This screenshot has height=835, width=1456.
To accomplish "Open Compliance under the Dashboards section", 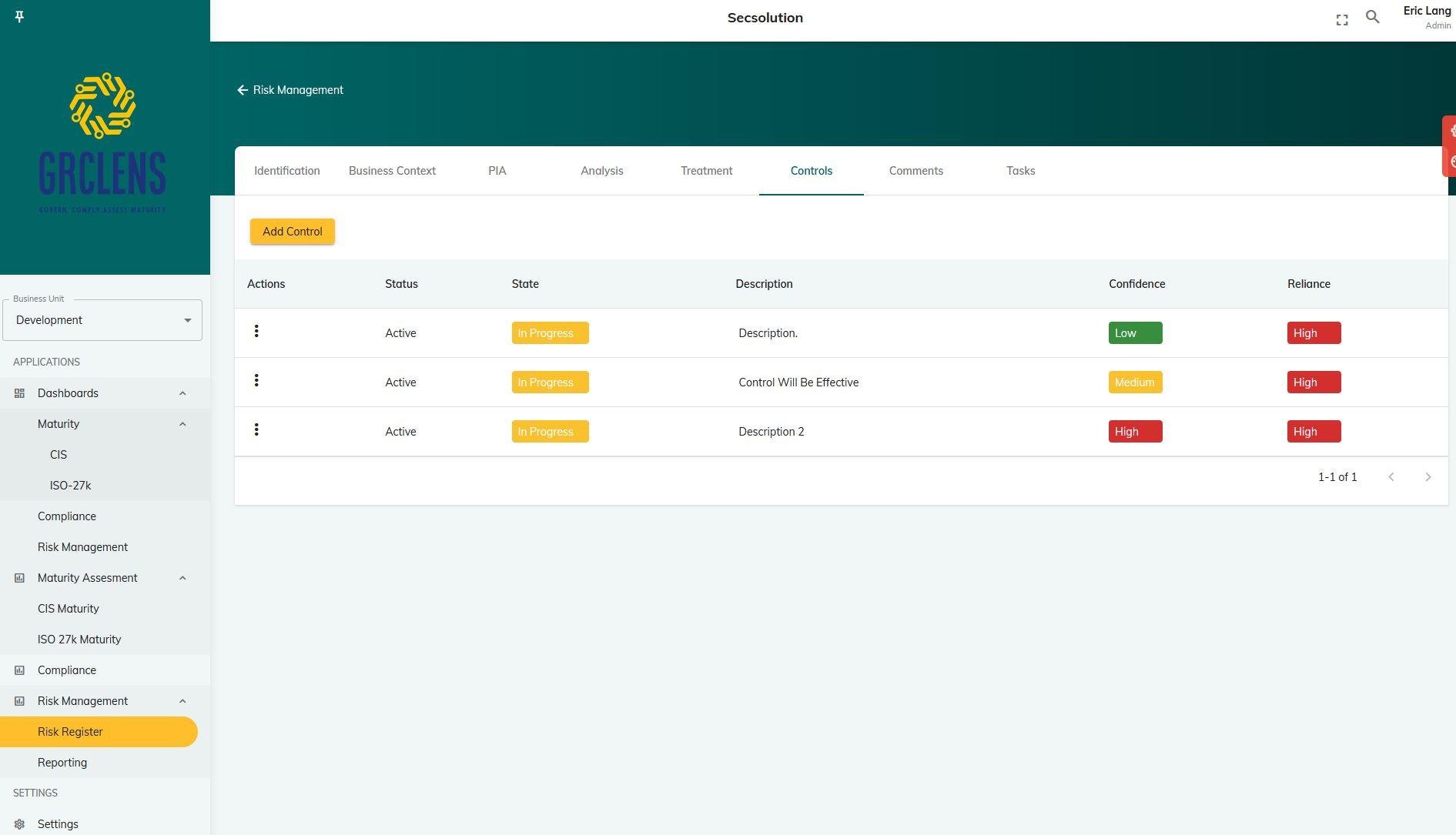I will click(67, 516).
